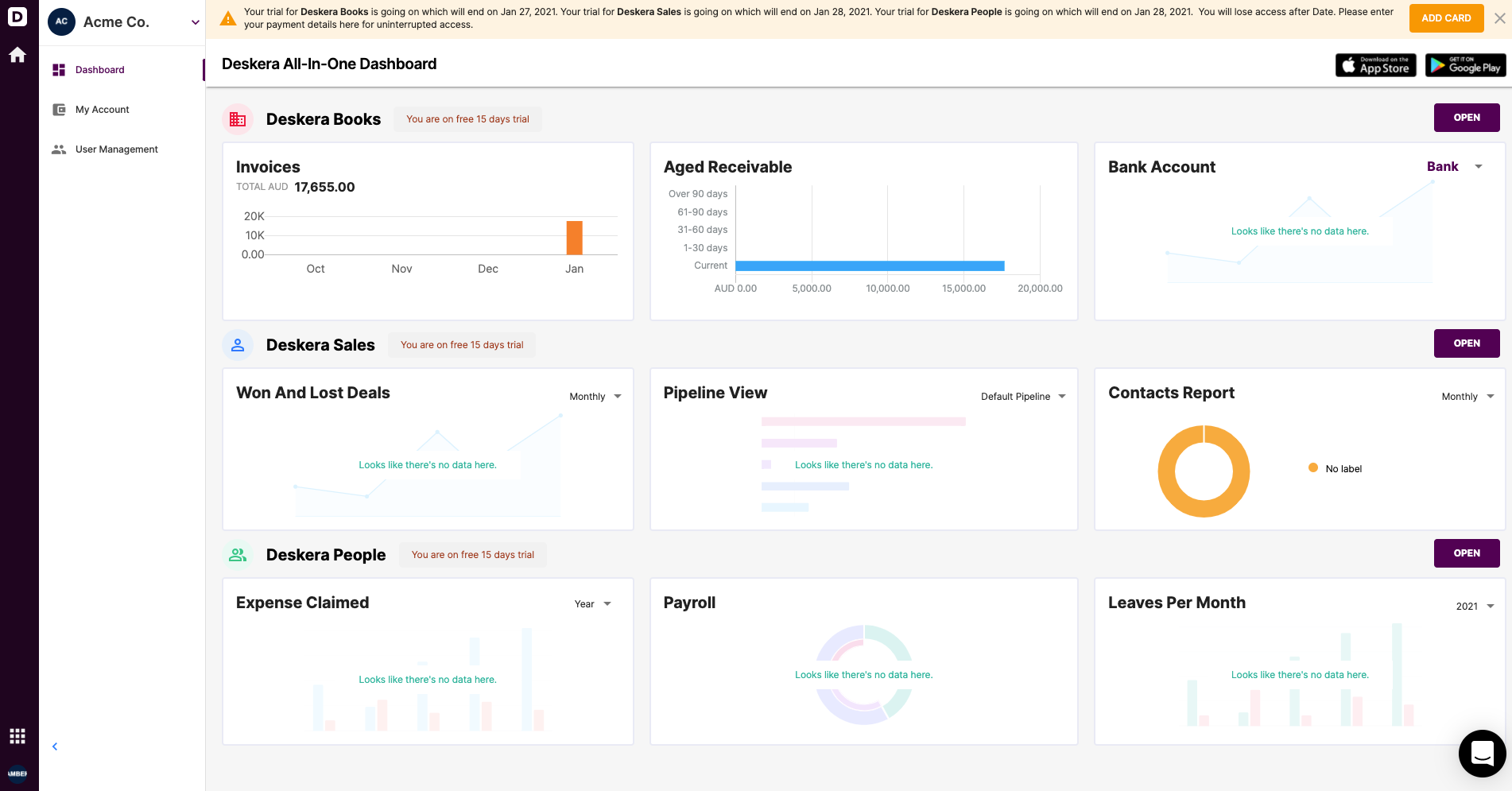Click the Dashboard grid icon in sidebar

coord(59,70)
